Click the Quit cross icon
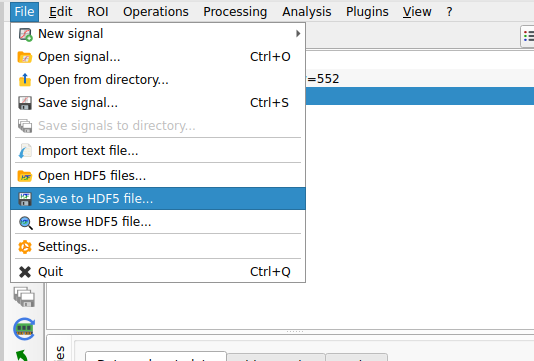 (x=25, y=272)
